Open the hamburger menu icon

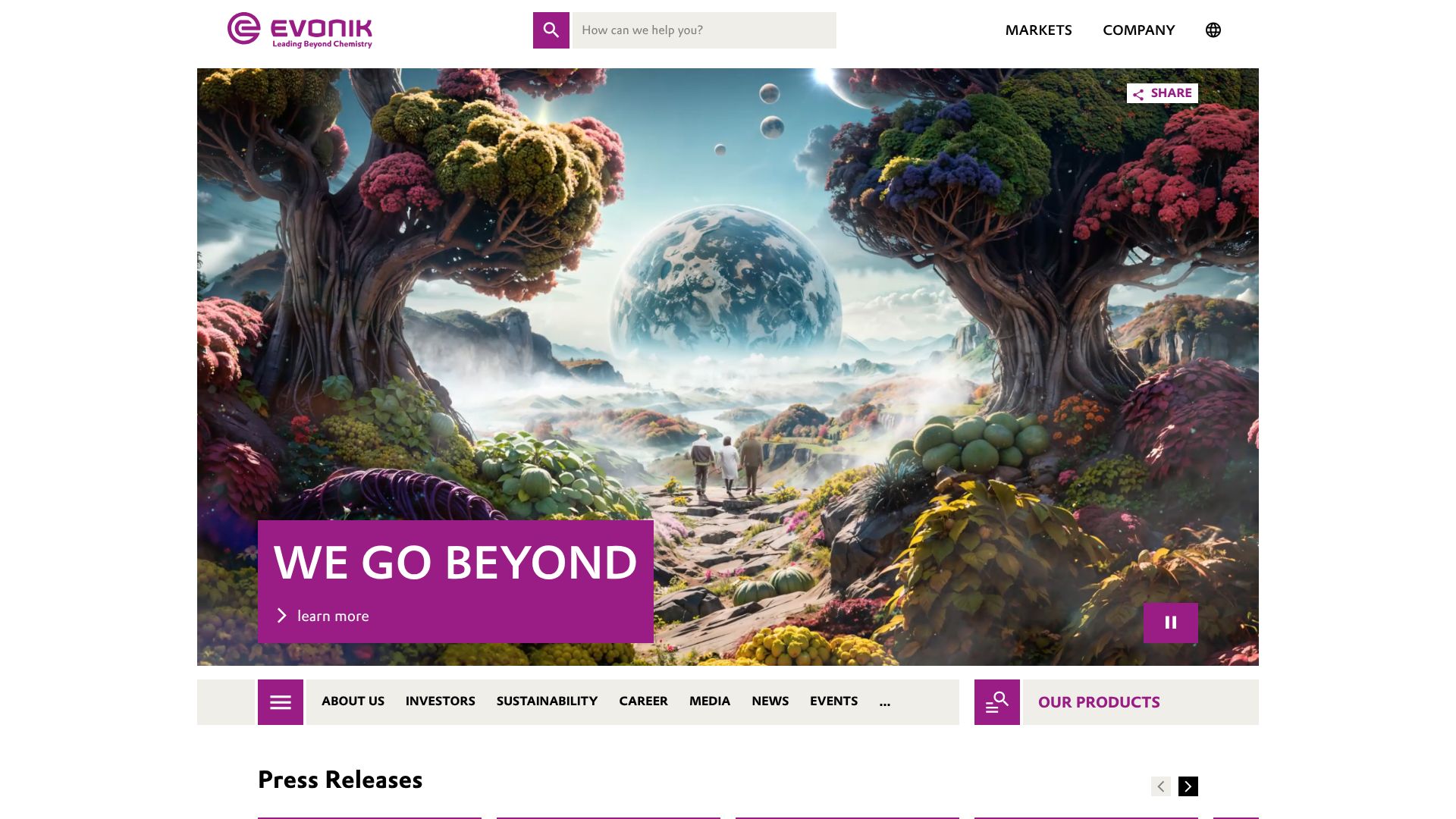pyautogui.click(x=281, y=702)
